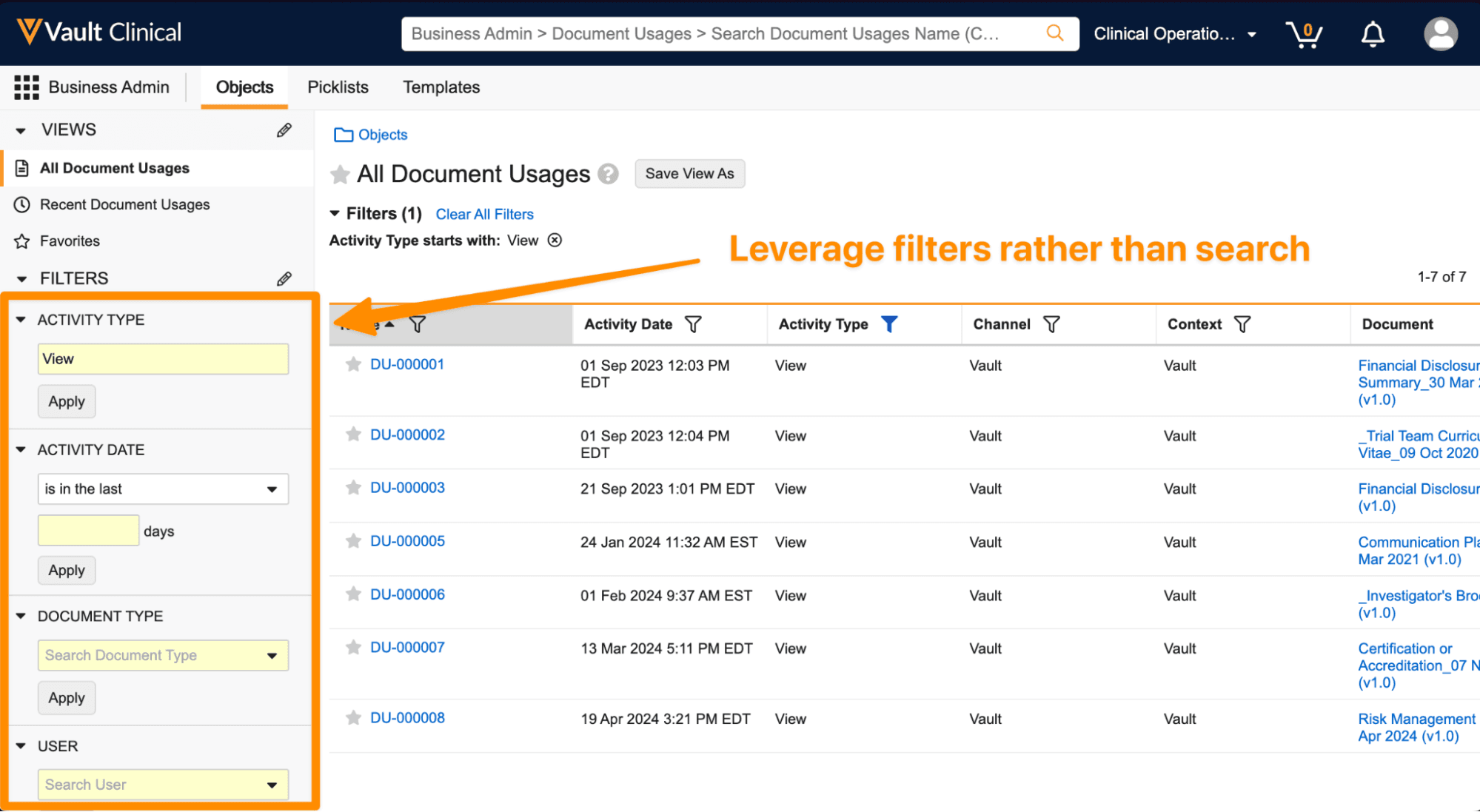Open the Channel column filter icon
This screenshot has height=812, width=1480.
click(1051, 324)
